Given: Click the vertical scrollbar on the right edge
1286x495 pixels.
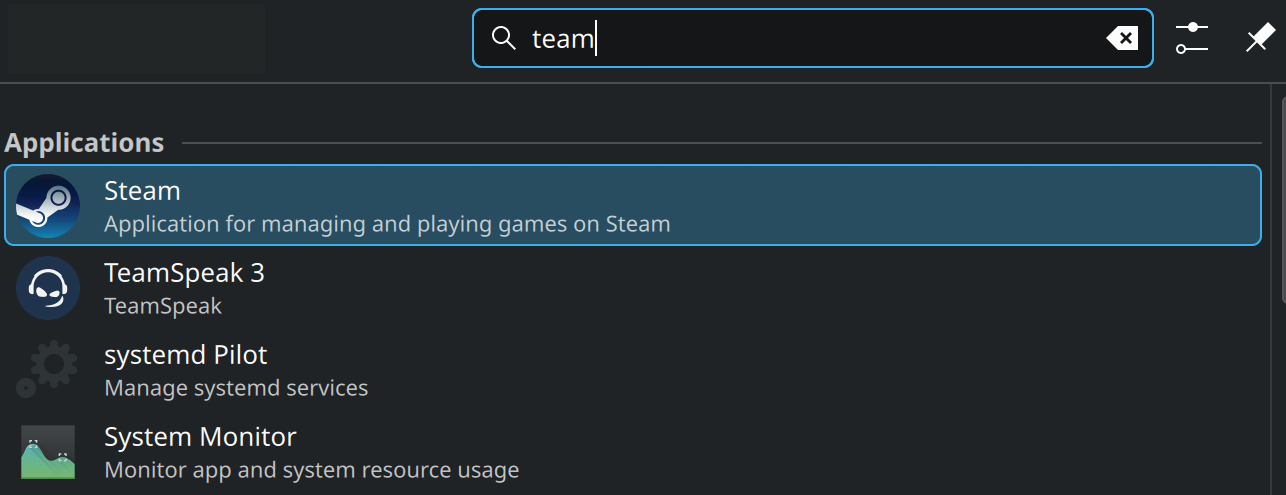Looking at the screenshot, I should coord(1281,200).
